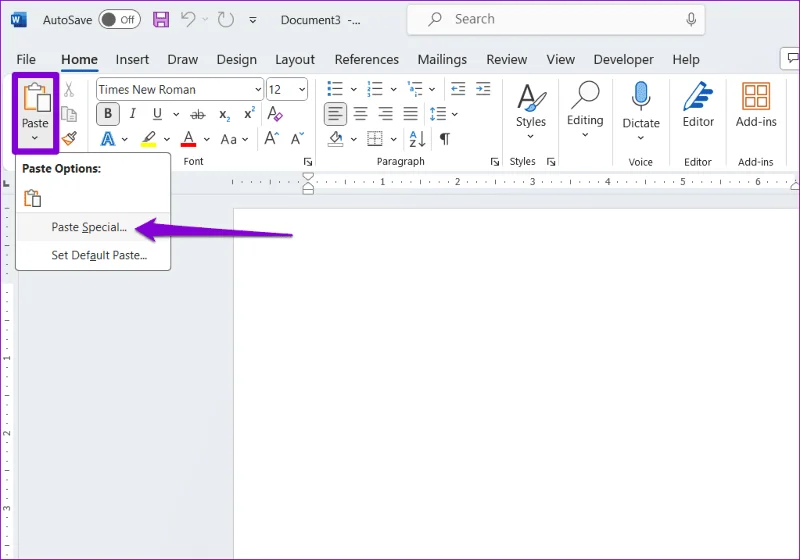
Task: Shrink the font size
Action: 297,138
